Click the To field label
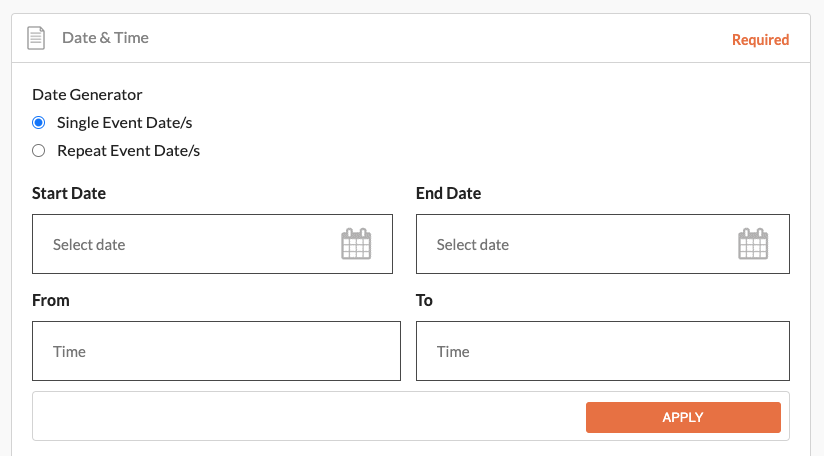The image size is (824, 456). [424, 300]
